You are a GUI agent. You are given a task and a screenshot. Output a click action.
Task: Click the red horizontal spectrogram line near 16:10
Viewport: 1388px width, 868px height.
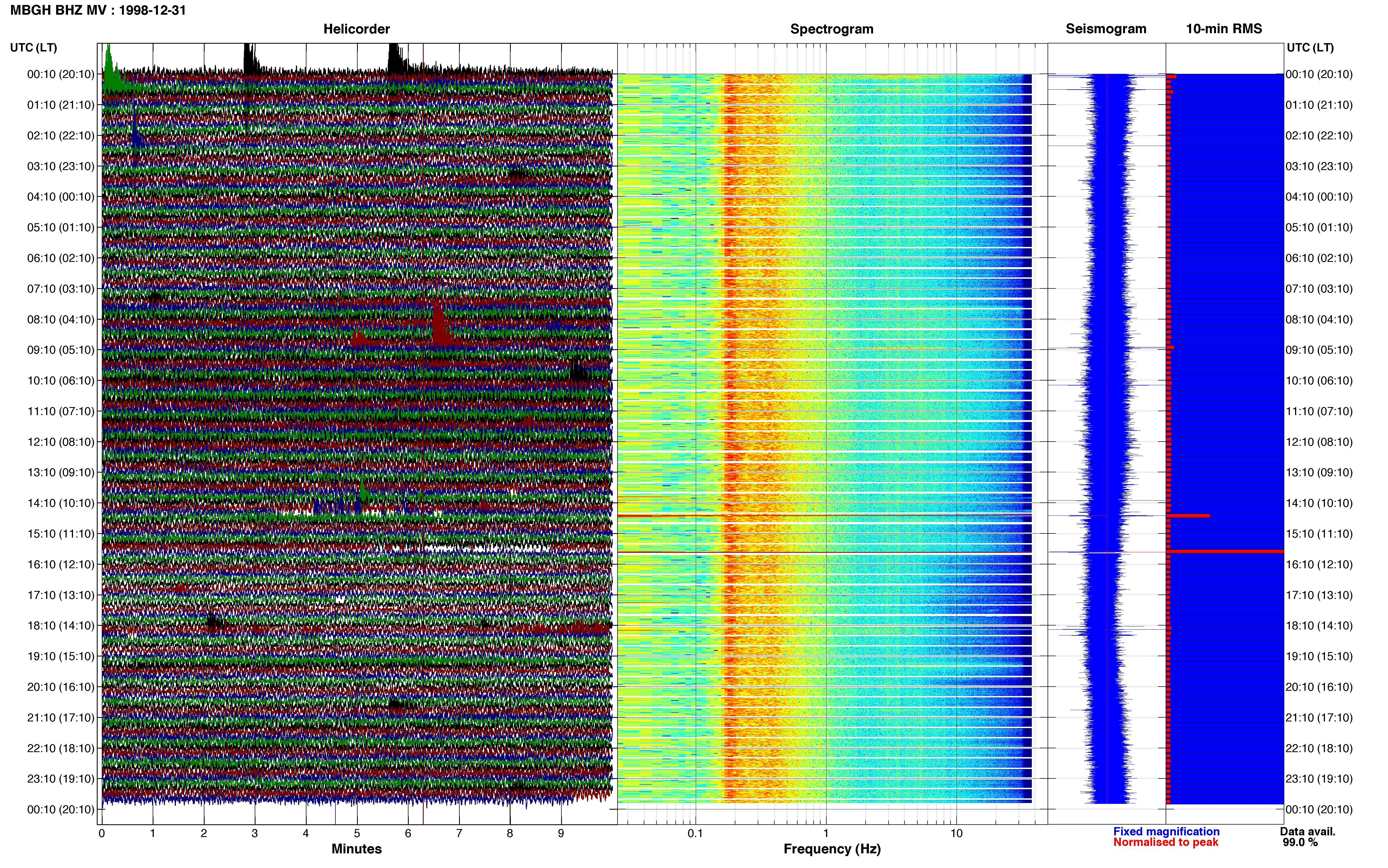pyautogui.click(x=824, y=552)
